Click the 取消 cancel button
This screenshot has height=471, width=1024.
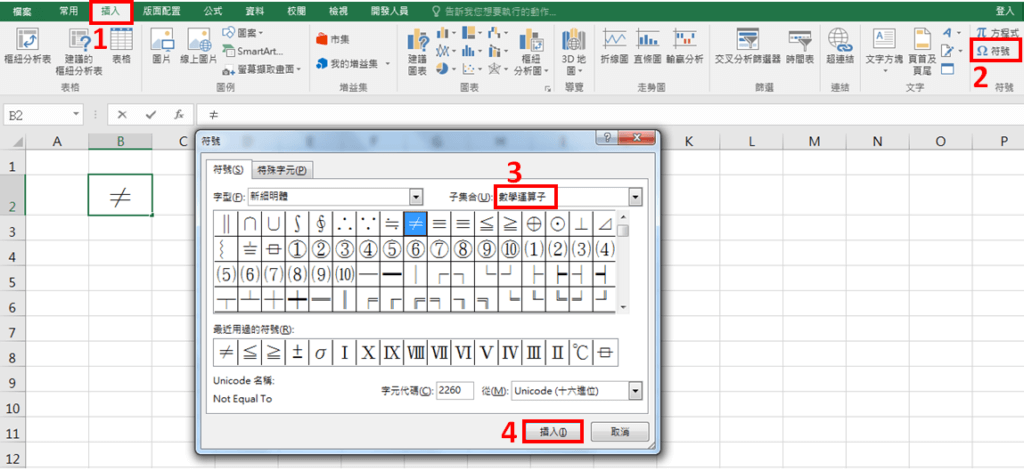click(620, 432)
